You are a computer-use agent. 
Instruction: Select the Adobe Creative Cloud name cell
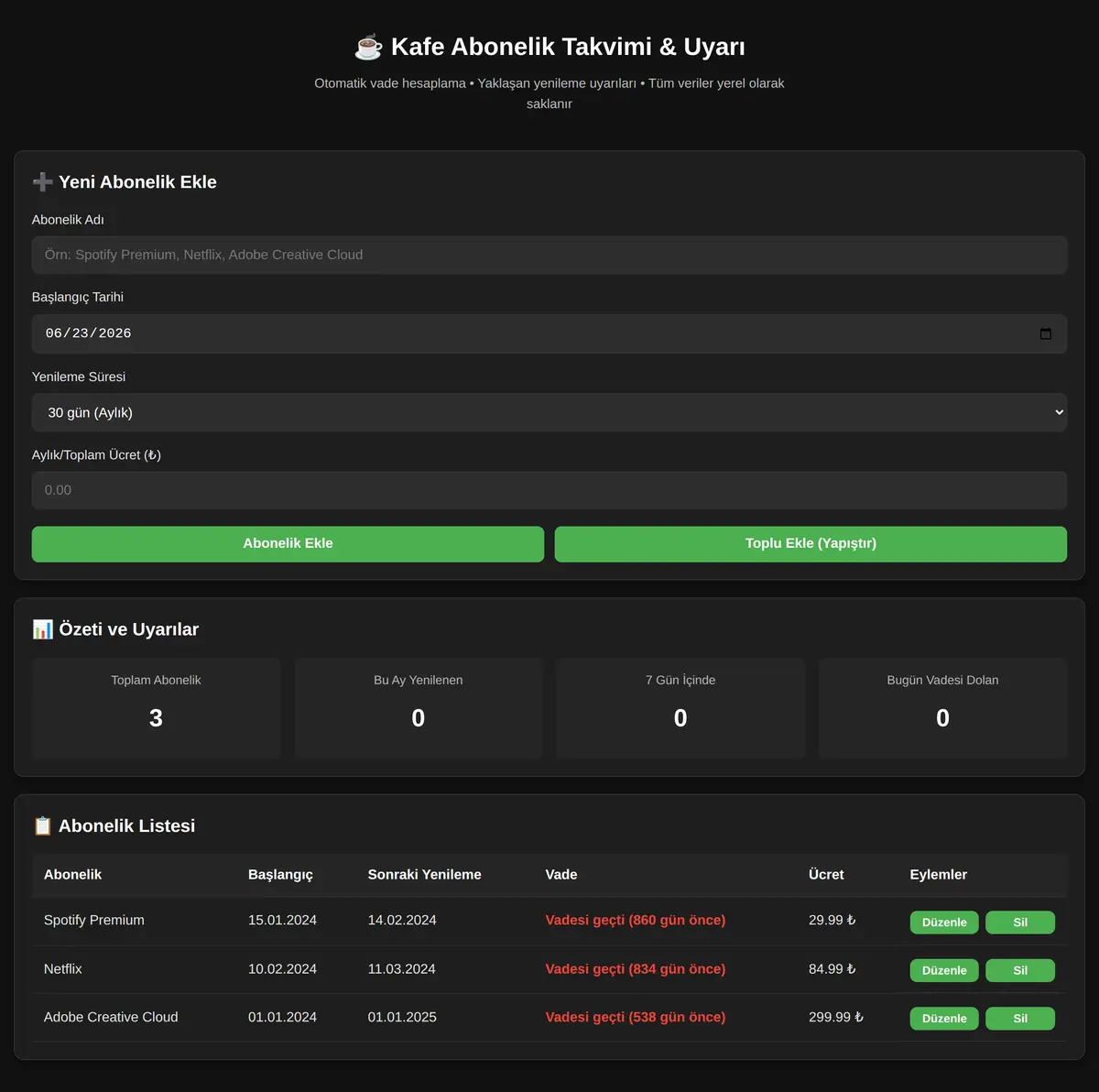click(111, 1017)
